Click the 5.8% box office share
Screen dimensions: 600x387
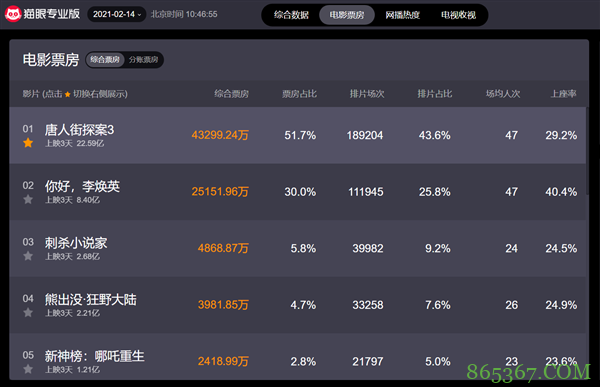[x=303, y=248]
